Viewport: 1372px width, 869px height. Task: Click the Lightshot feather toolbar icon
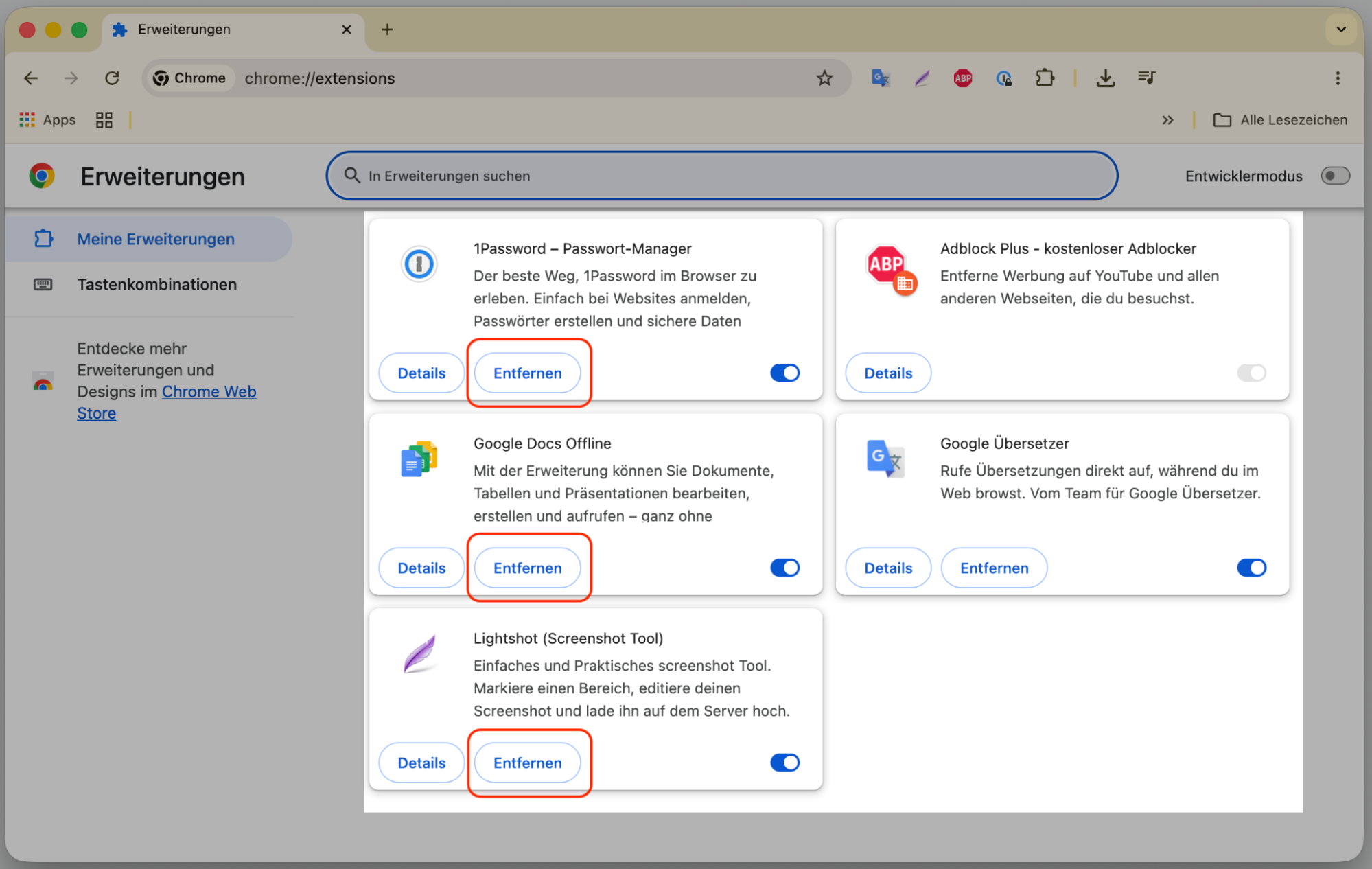point(922,78)
